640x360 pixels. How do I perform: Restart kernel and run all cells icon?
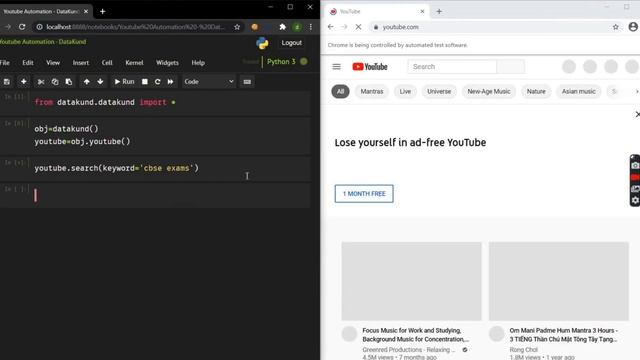click(x=170, y=82)
